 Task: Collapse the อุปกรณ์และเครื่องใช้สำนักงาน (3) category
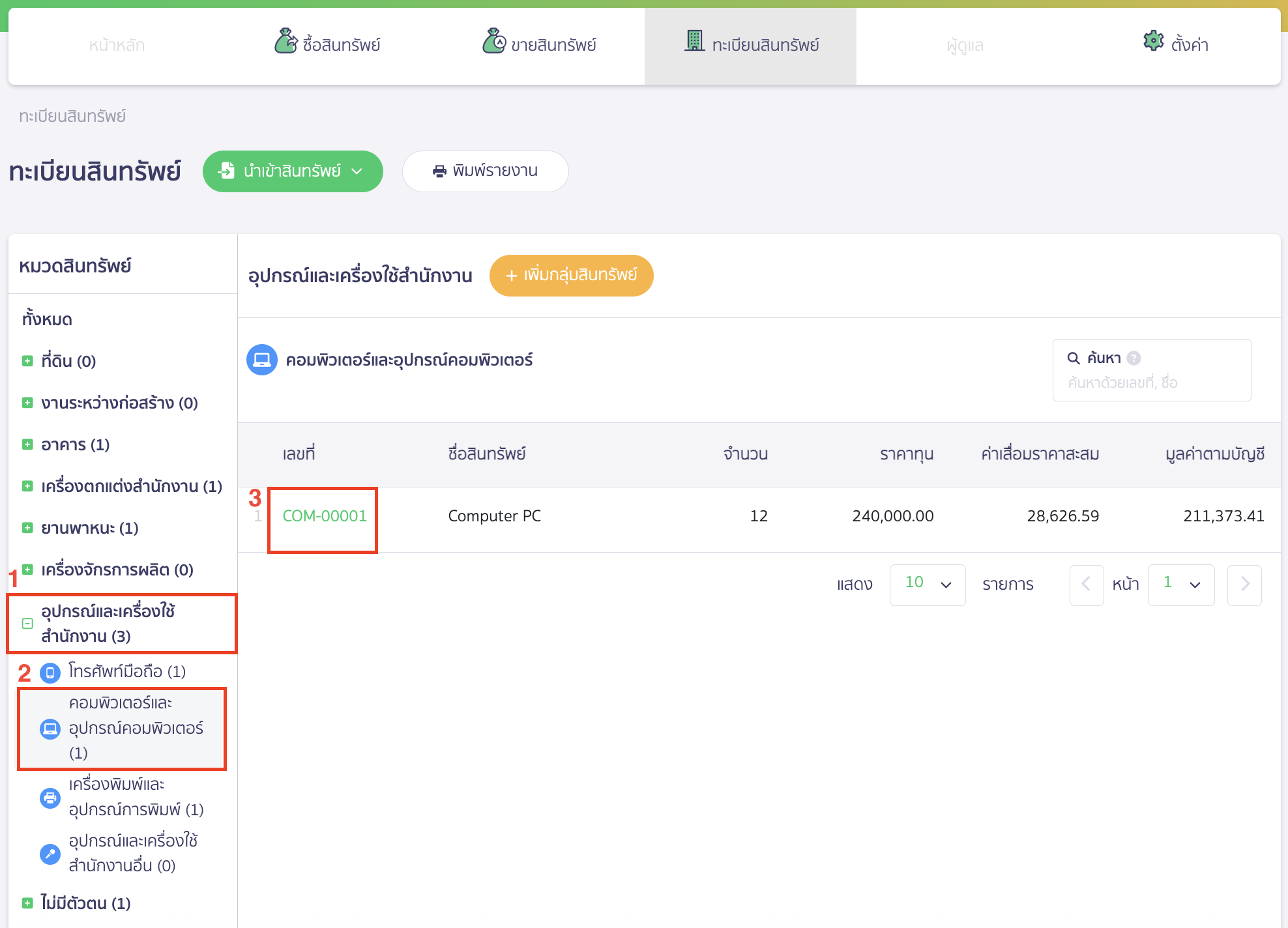click(x=27, y=624)
